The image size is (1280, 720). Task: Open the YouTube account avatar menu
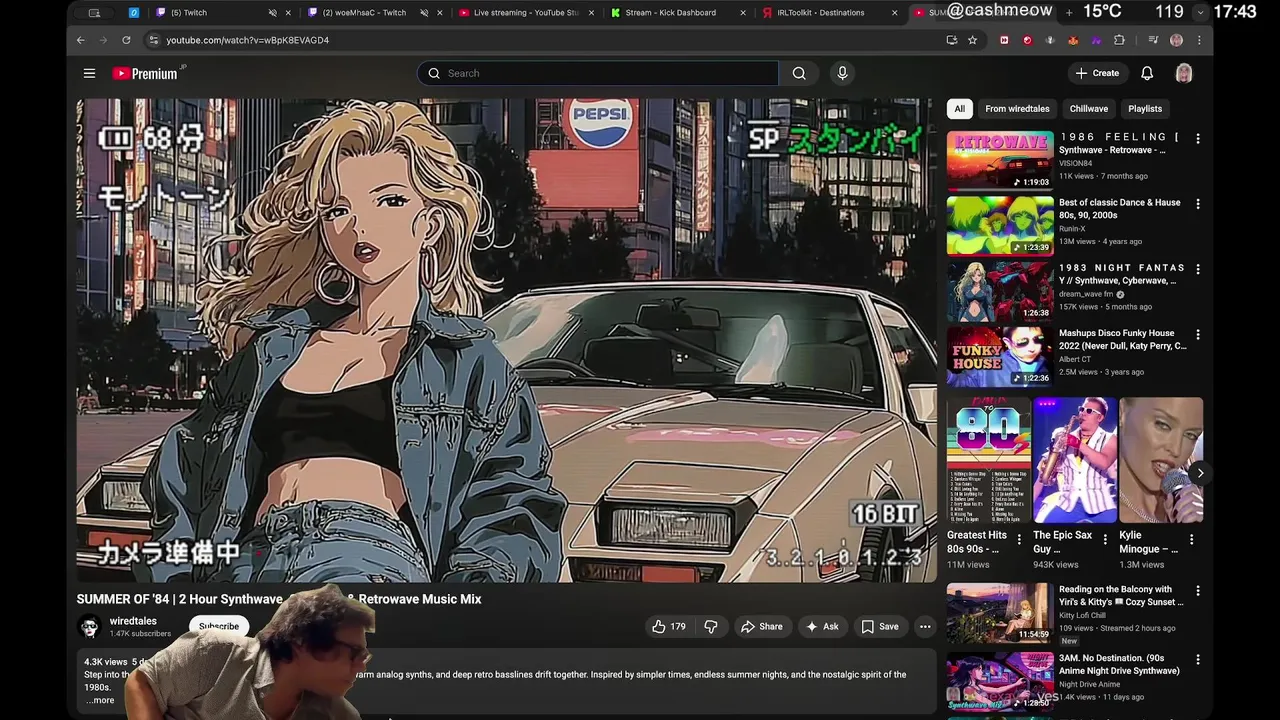pos(1184,73)
